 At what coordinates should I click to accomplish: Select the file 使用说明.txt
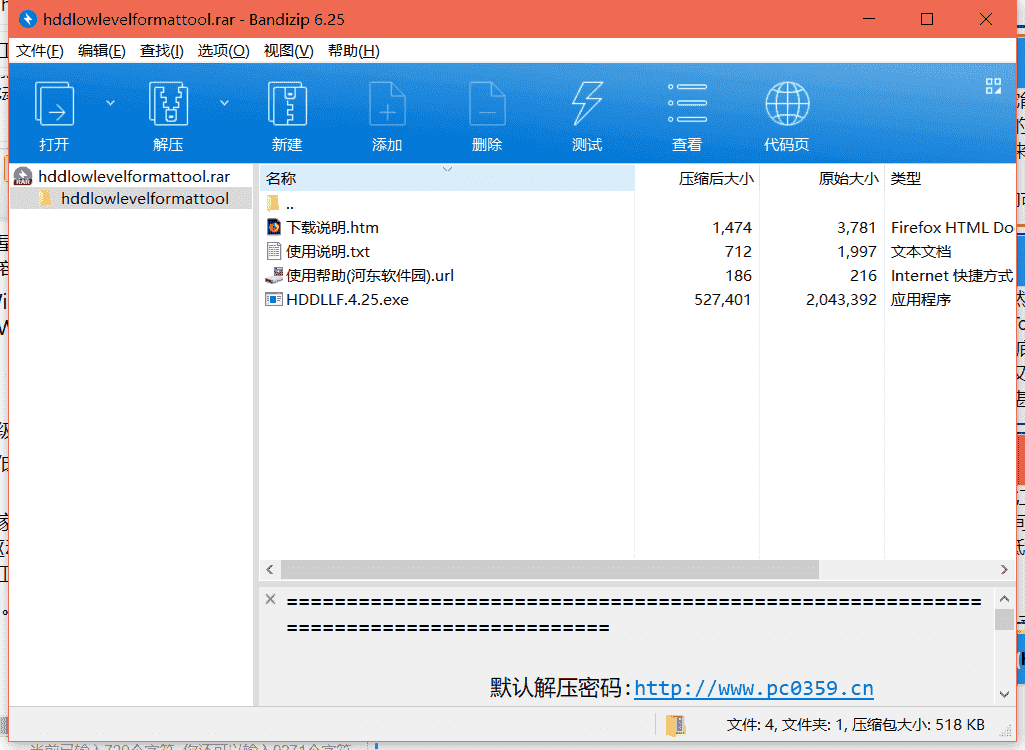pyautogui.click(x=328, y=252)
